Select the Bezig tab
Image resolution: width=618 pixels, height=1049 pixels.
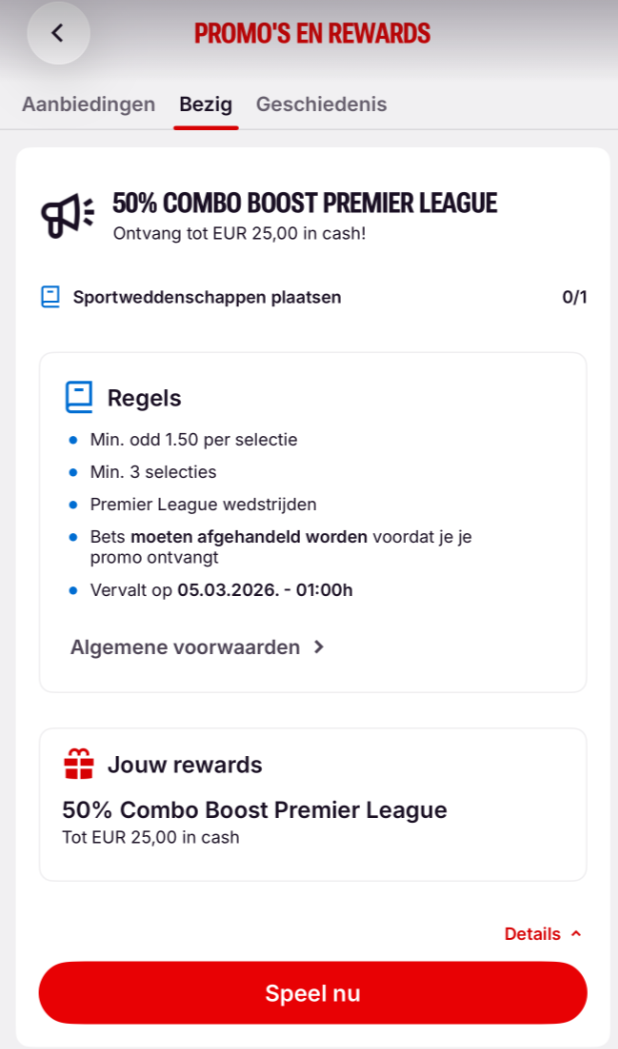tap(206, 104)
